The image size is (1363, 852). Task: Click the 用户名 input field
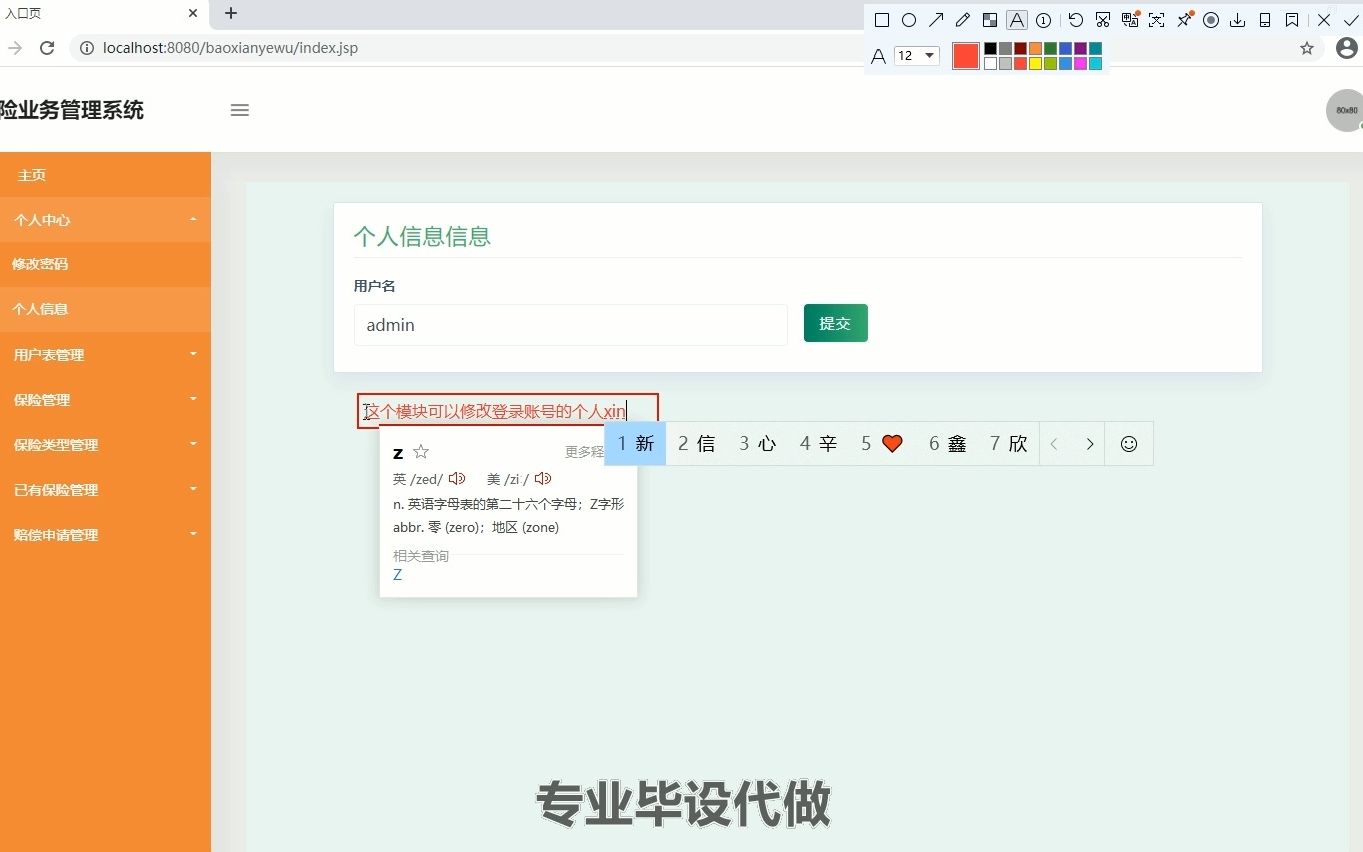[571, 325]
